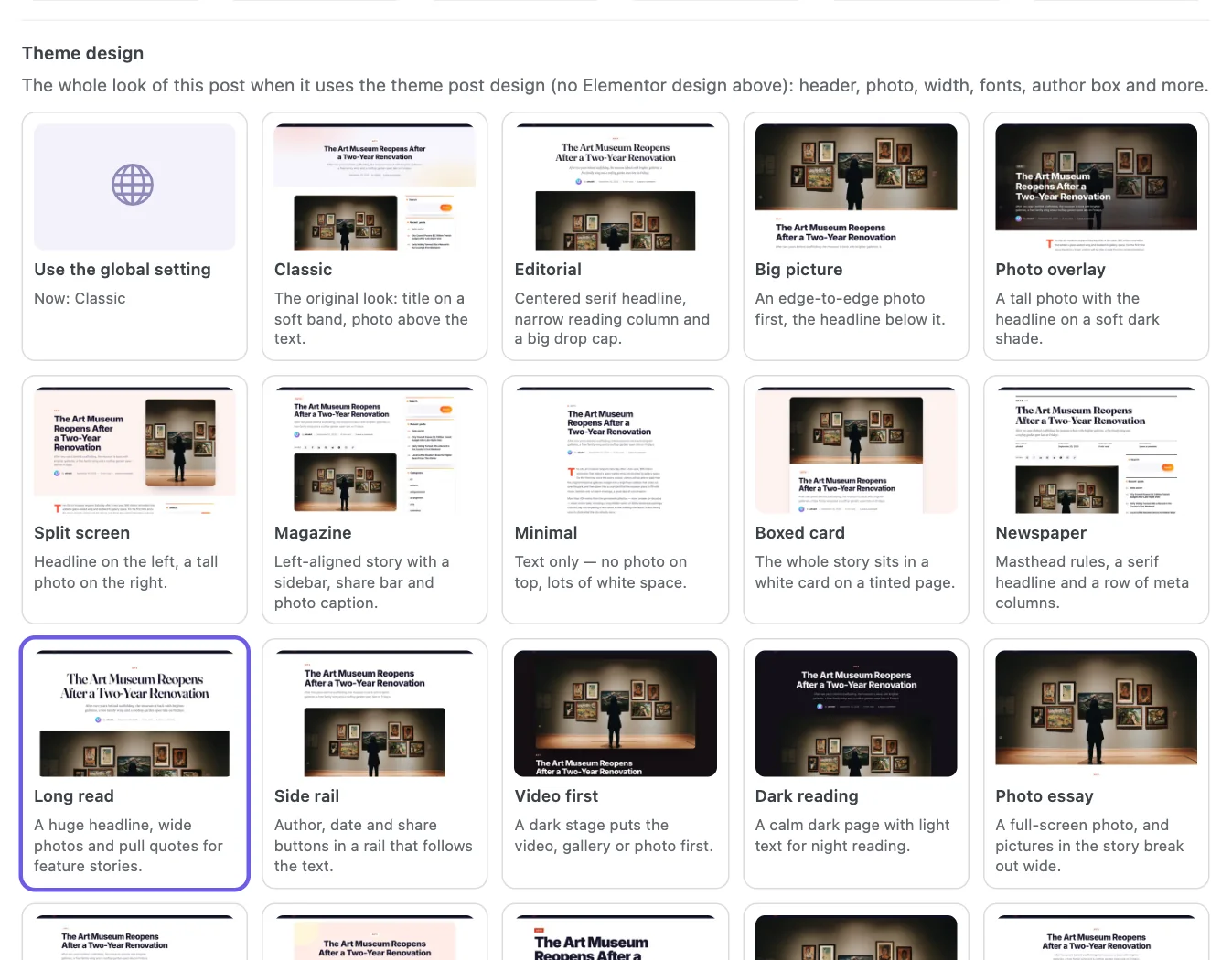Choose the Photo essay preview thumbnail
Screen dimensions: 1232x960
coord(1096,713)
